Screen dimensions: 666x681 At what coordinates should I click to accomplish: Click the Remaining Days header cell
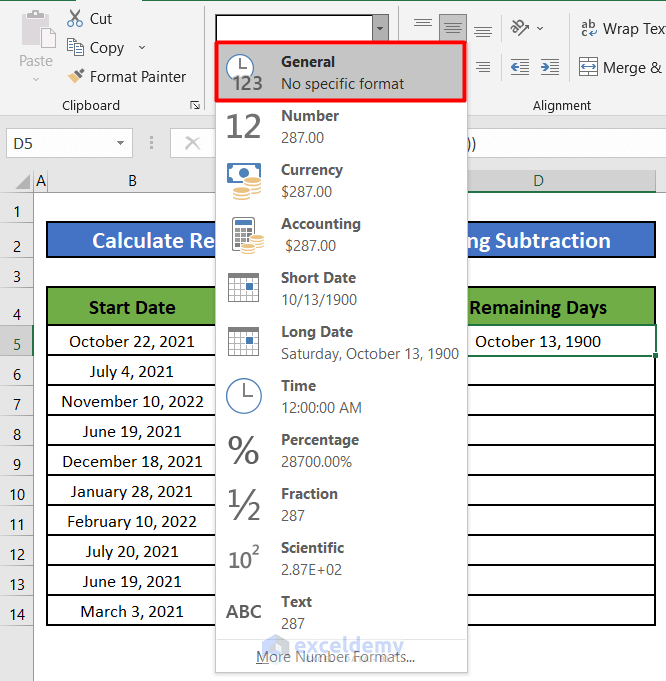tap(561, 307)
